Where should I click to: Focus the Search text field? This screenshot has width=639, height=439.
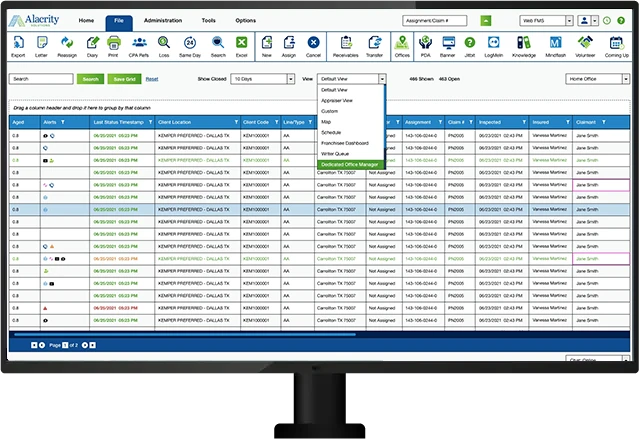[x=41, y=79]
